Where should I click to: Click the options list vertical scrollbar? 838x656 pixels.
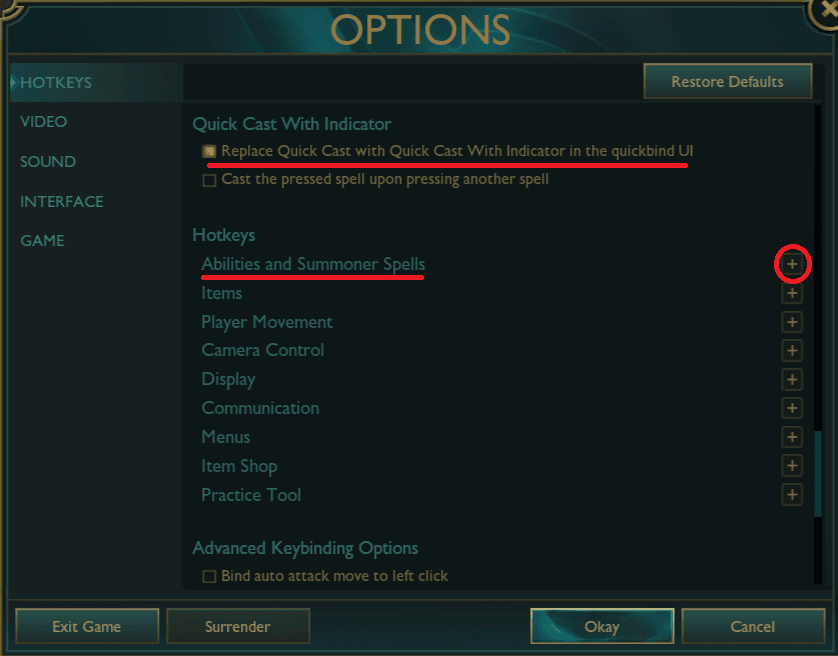pos(817,474)
